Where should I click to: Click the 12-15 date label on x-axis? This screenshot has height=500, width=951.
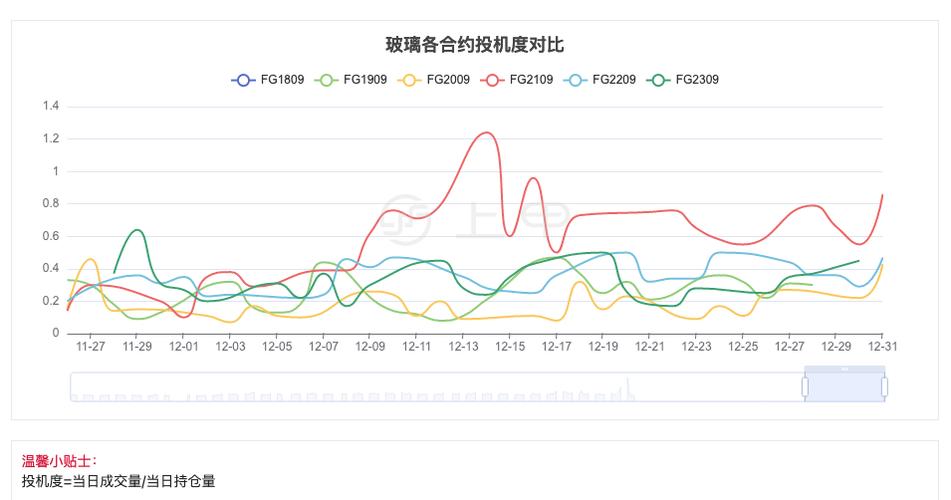point(510,347)
